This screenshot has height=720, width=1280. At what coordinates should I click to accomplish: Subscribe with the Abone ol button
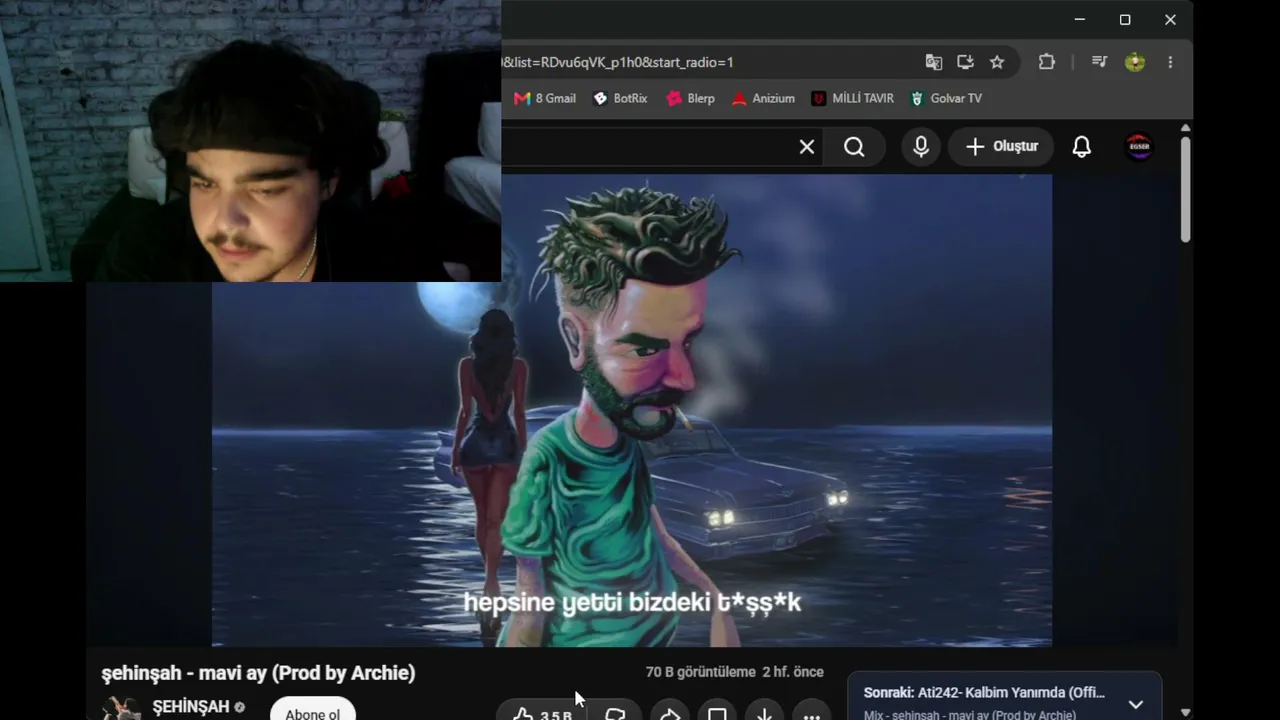(313, 710)
